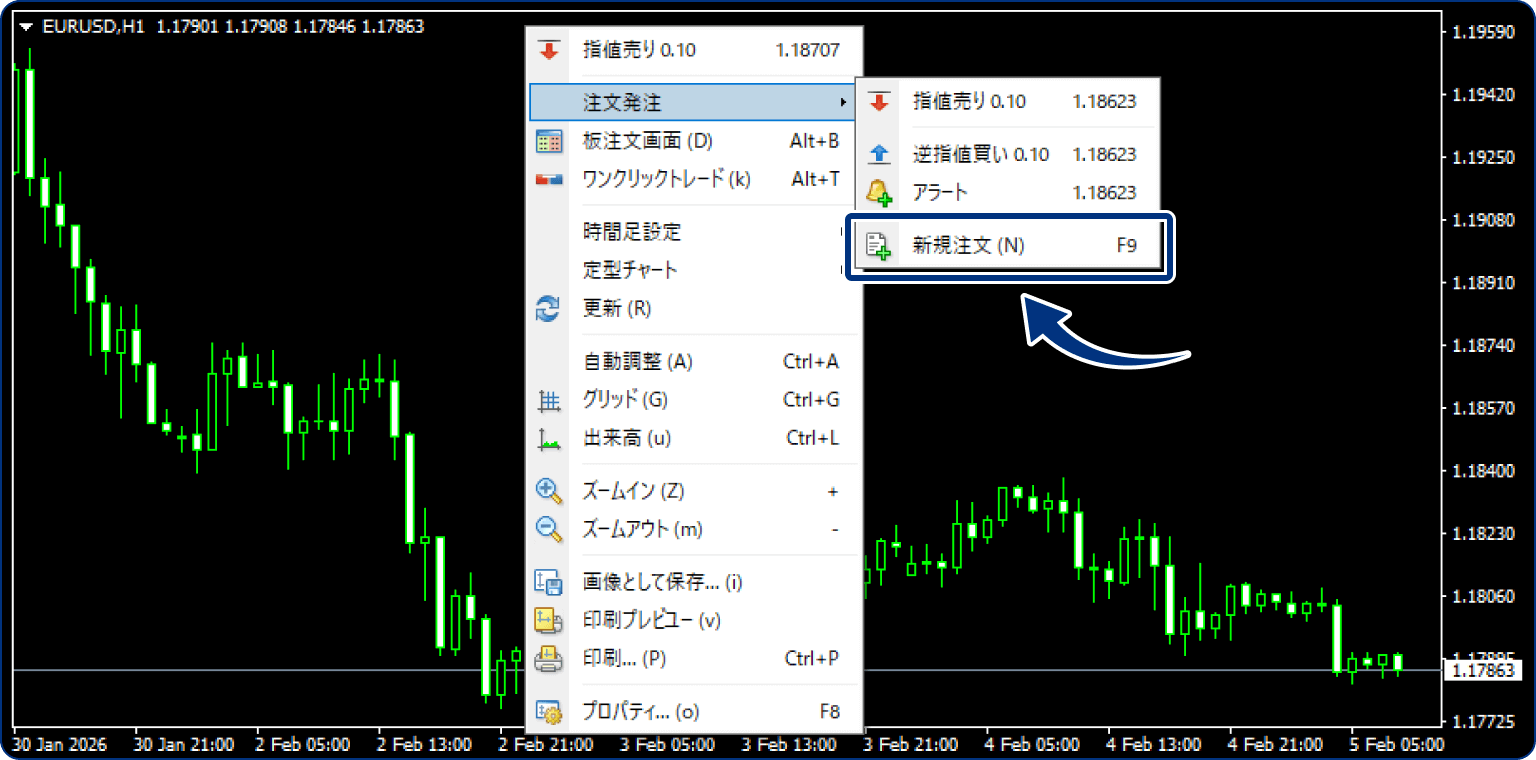Click the 印刷プレビュー icon
The width and height of the screenshot is (1536, 760).
pyautogui.click(x=549, y=620)
